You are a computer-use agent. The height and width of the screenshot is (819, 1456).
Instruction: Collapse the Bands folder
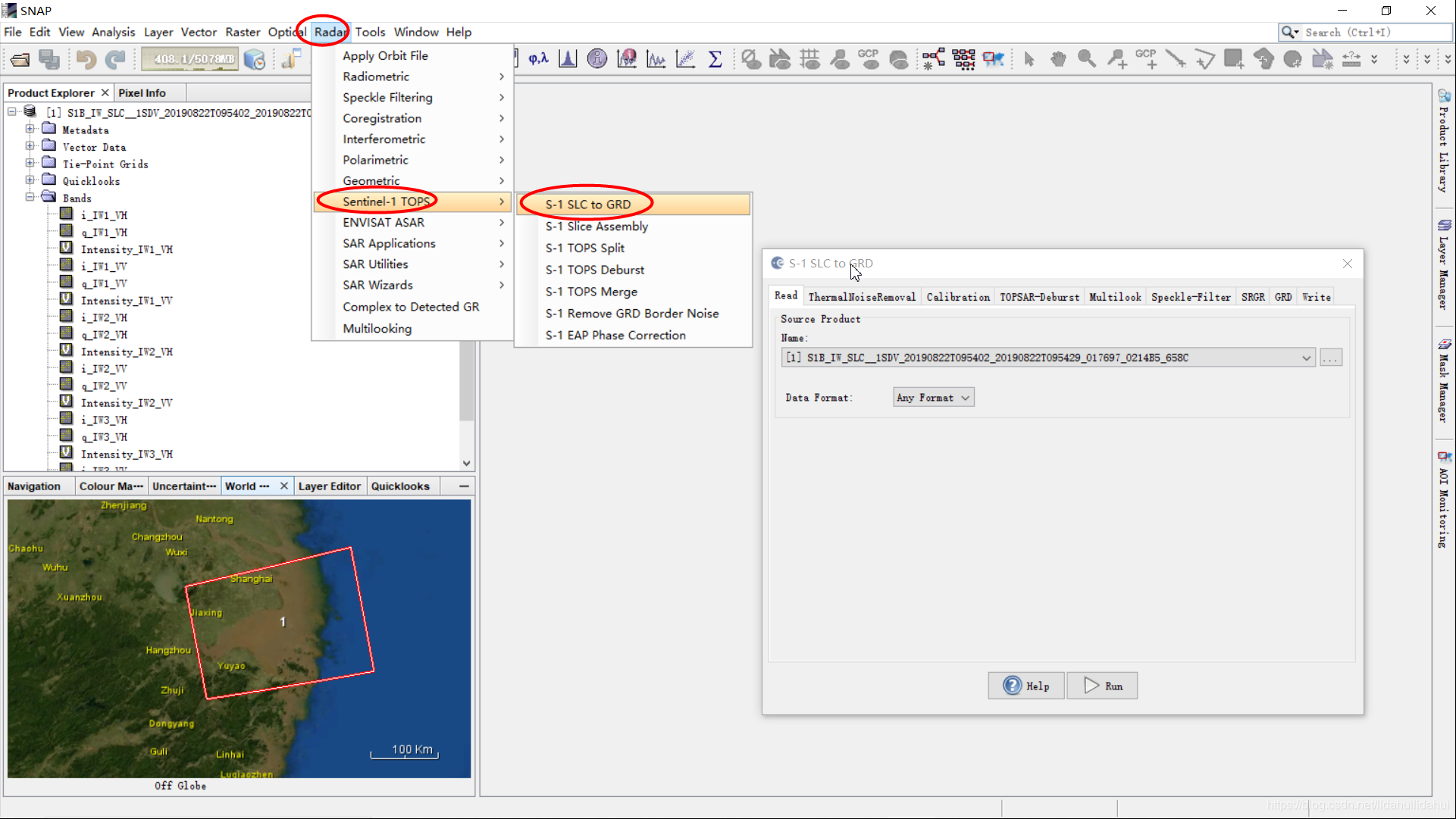[x=30, y=197]
